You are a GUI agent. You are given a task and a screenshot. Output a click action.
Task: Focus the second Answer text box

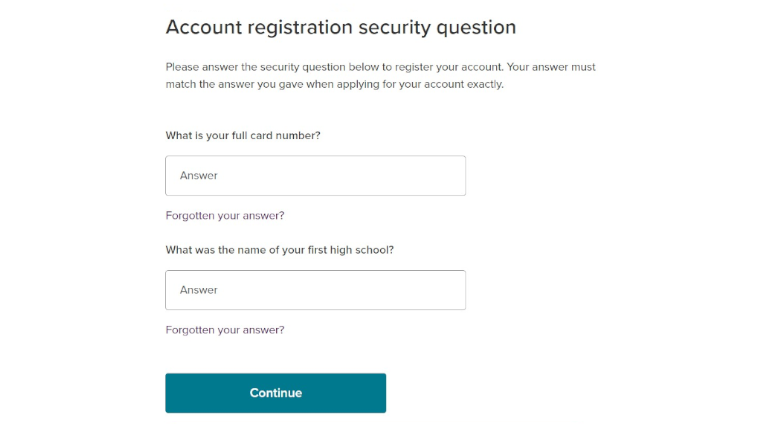click(315, 290)
